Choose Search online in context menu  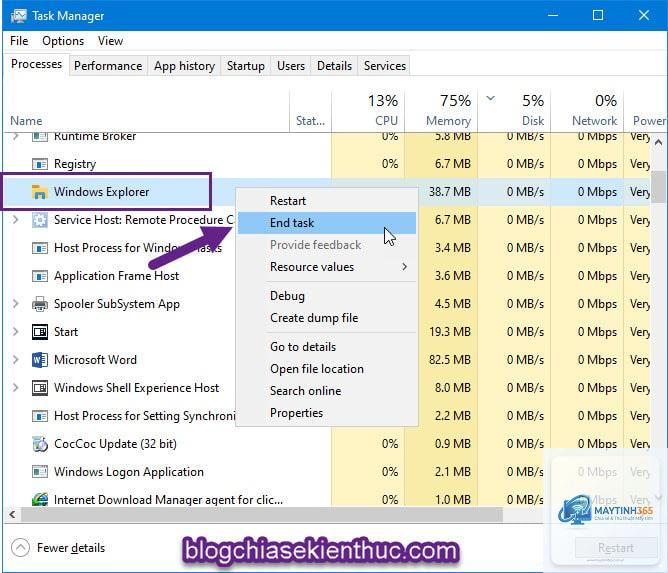point(327,391)
